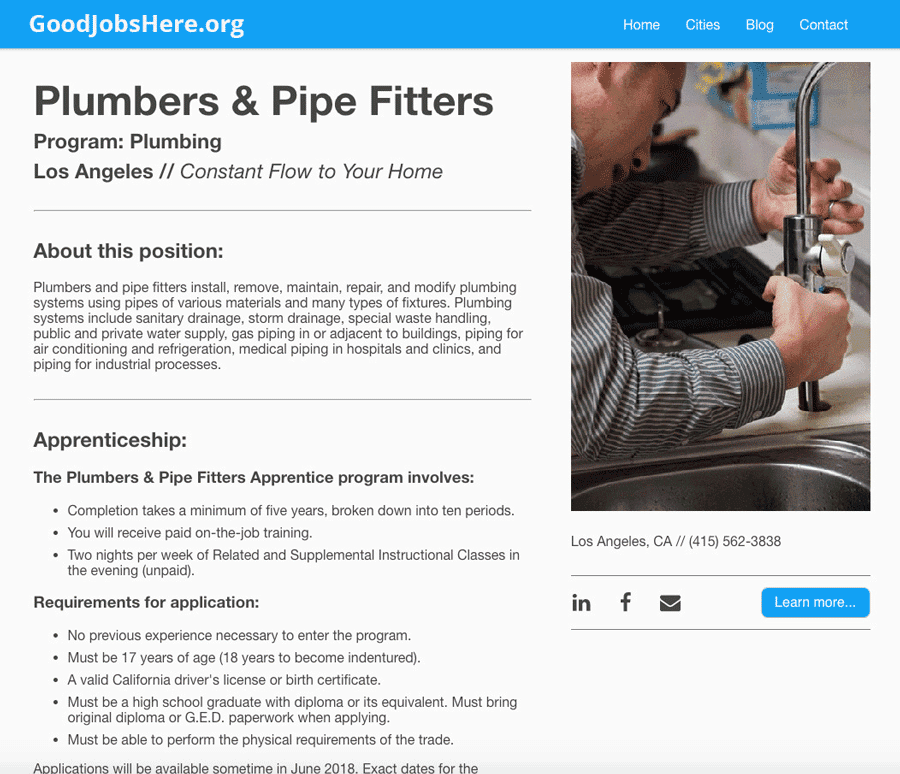Click the phone number (415) 562-3838
This screenshot has height=774, width=900.
tap(735, 541)
